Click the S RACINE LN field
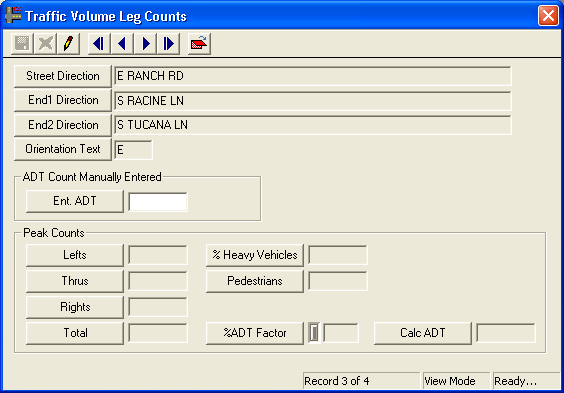The height and width of the screenshot is (393, 564). pos(313,101)
